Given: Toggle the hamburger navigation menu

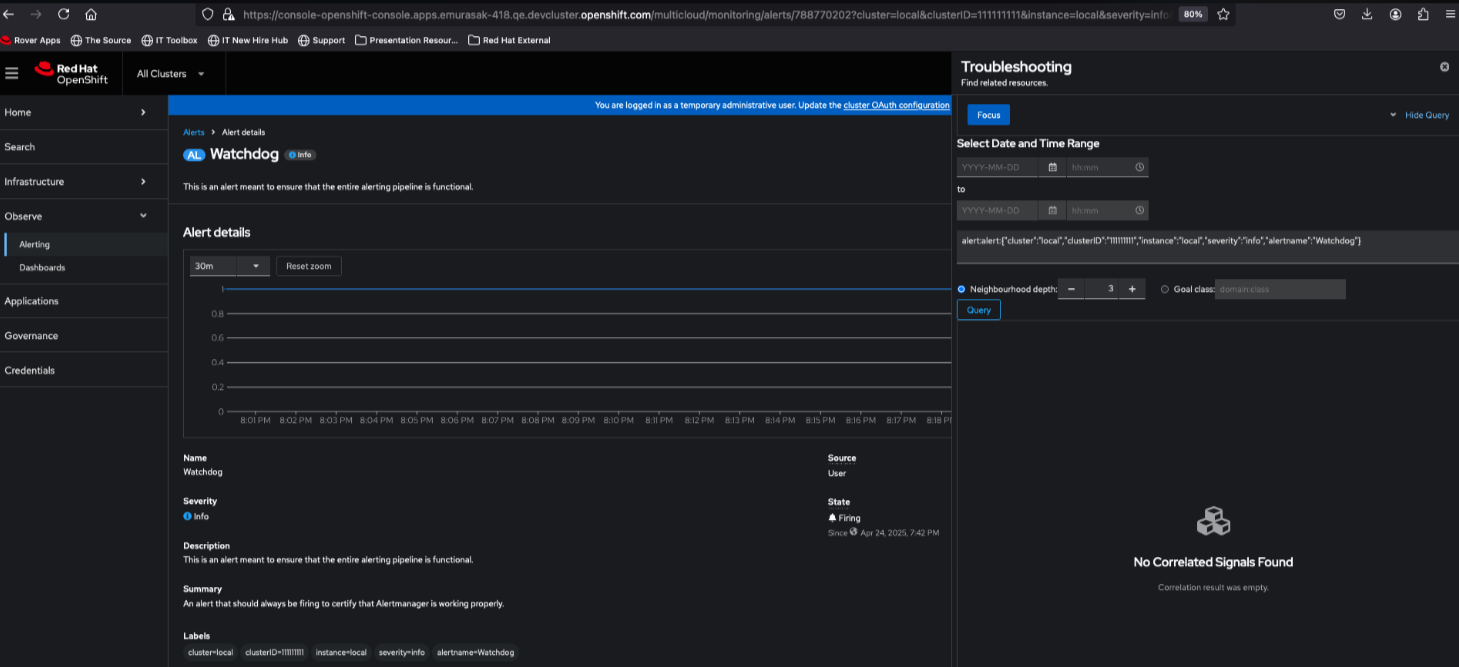Looking at the screenshot, I should coord(12,73).
